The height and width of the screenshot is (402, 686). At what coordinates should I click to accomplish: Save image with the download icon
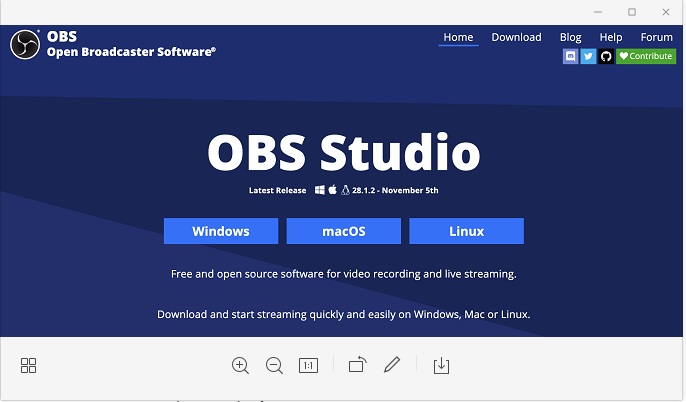[x=441, y=366]
